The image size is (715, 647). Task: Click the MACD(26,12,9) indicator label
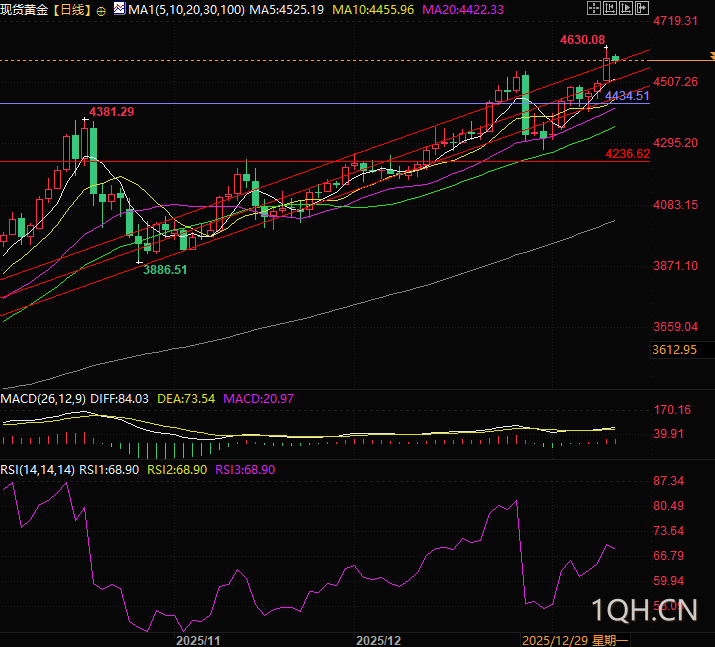[x=43, y=399]
